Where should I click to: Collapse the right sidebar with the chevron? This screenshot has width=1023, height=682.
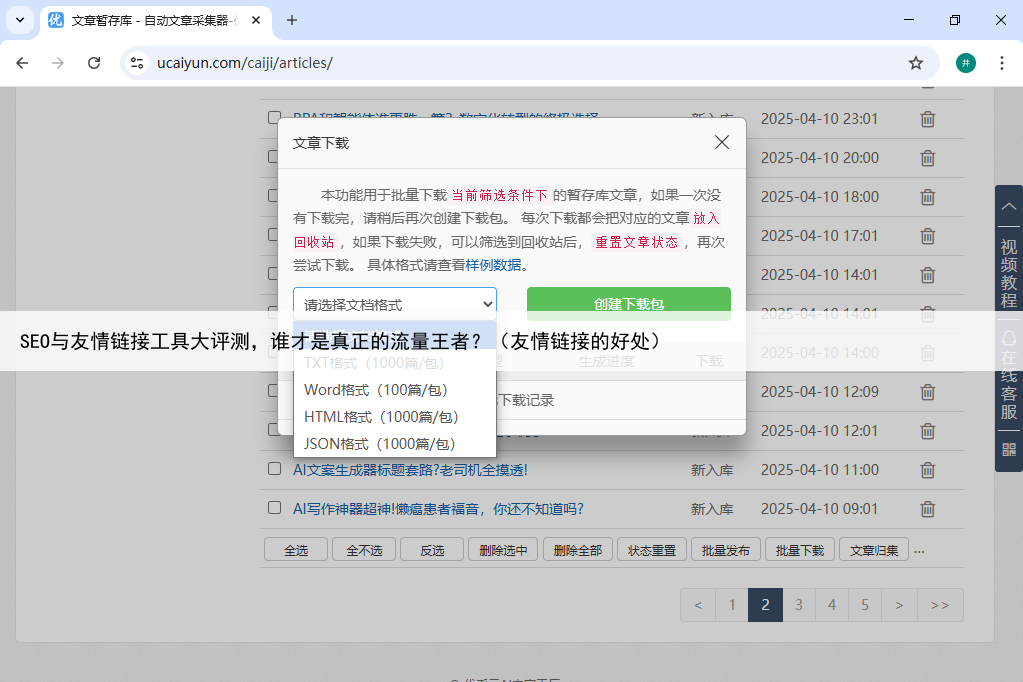pyautogui.click(x=1008, y=206)
